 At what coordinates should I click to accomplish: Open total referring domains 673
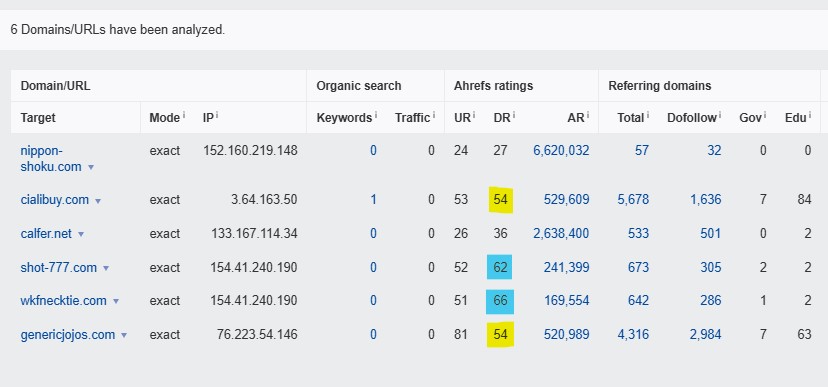pyautogui.click(x=638, y=268)
